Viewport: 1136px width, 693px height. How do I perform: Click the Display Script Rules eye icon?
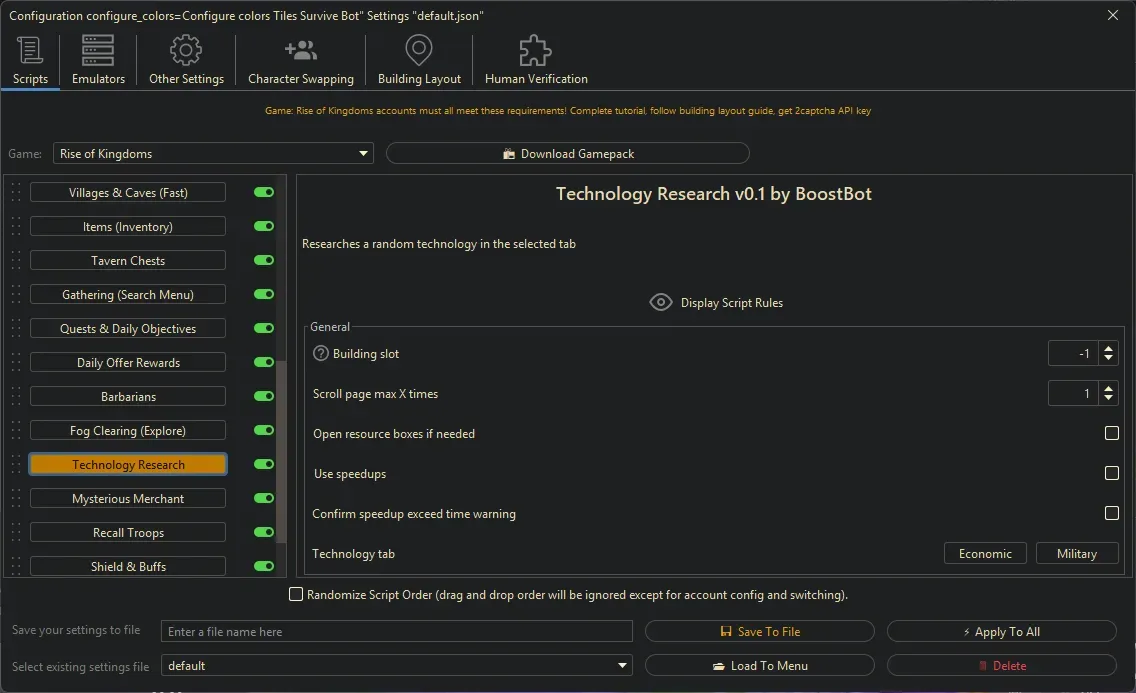660,302
